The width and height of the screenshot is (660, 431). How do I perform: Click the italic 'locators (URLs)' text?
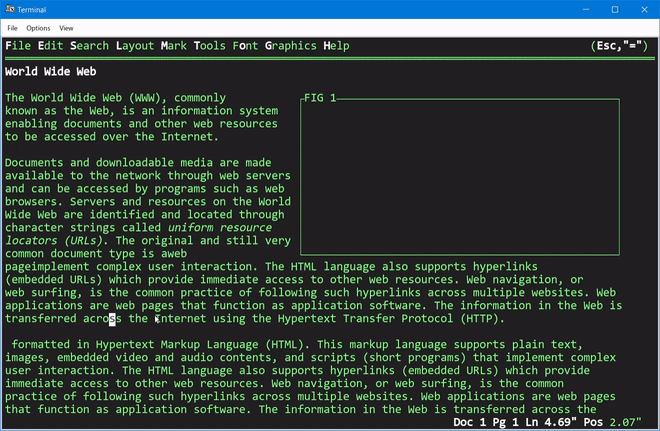point(54,240)
